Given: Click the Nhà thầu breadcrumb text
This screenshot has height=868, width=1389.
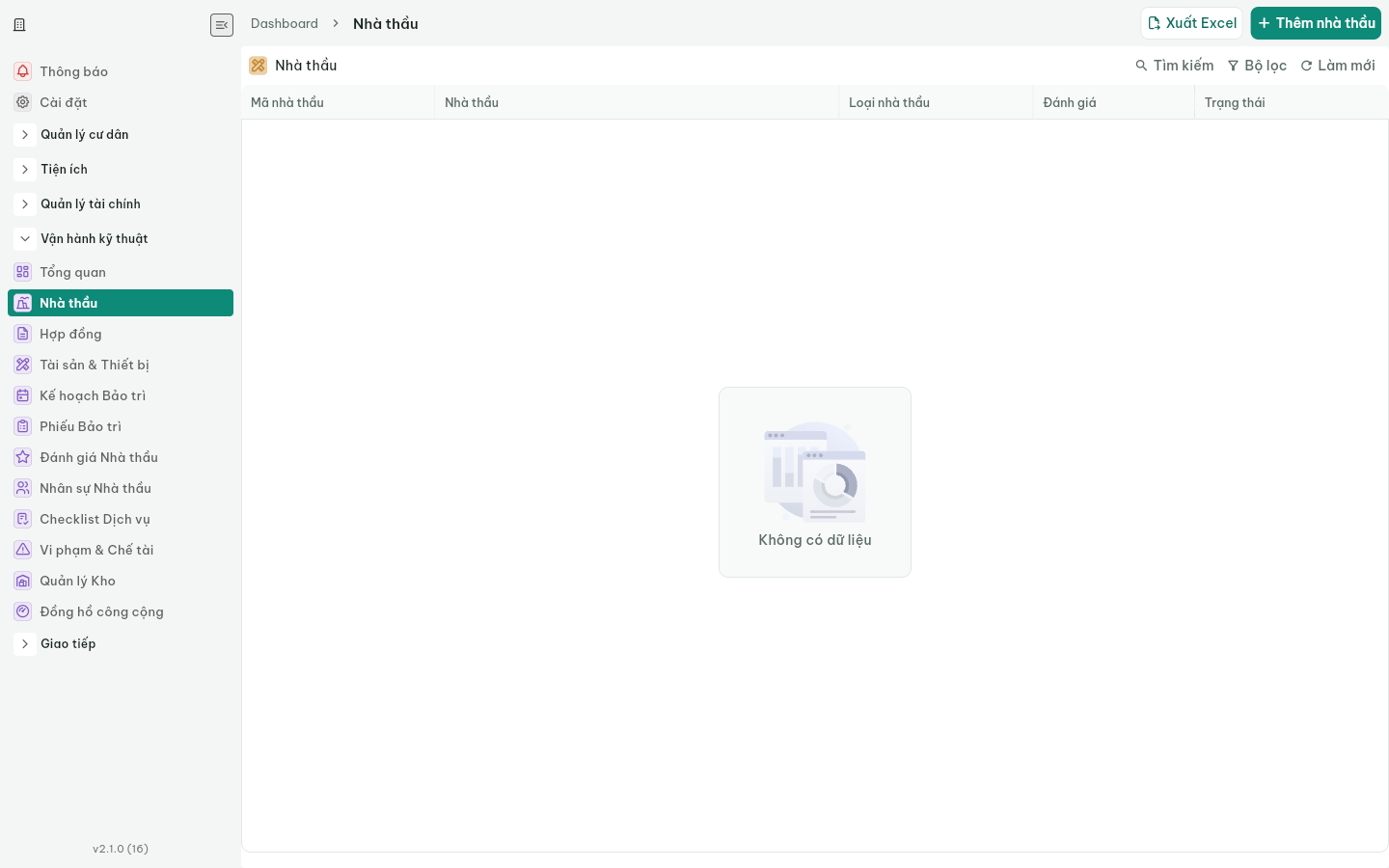Looking at the screenshot, I should (386, 23).
